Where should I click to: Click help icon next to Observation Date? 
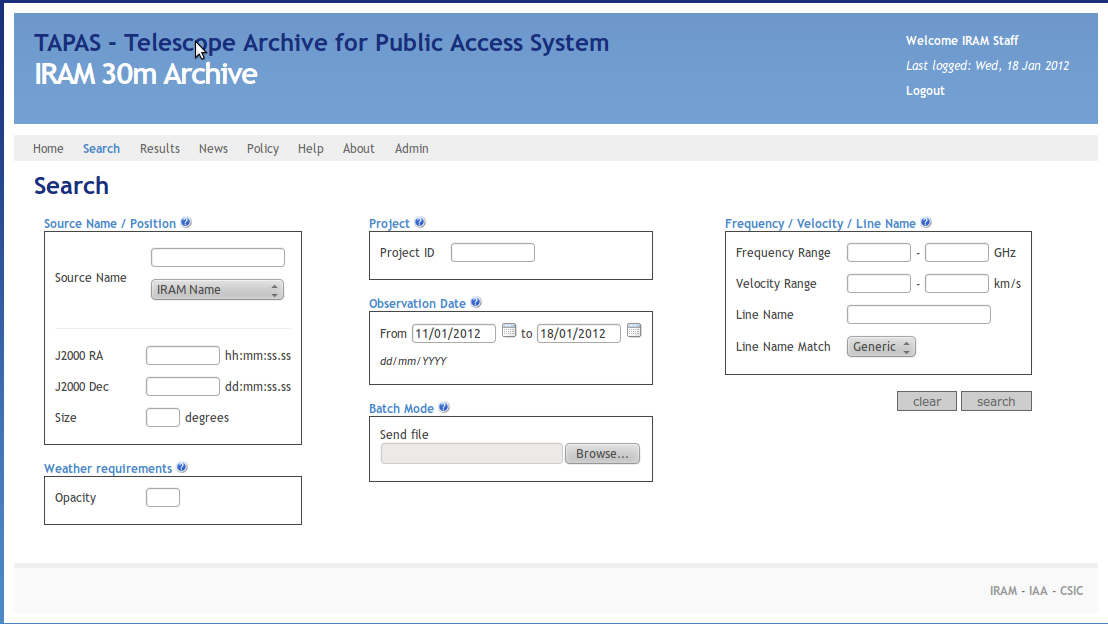pyautogui.click(x=476, y=303)
